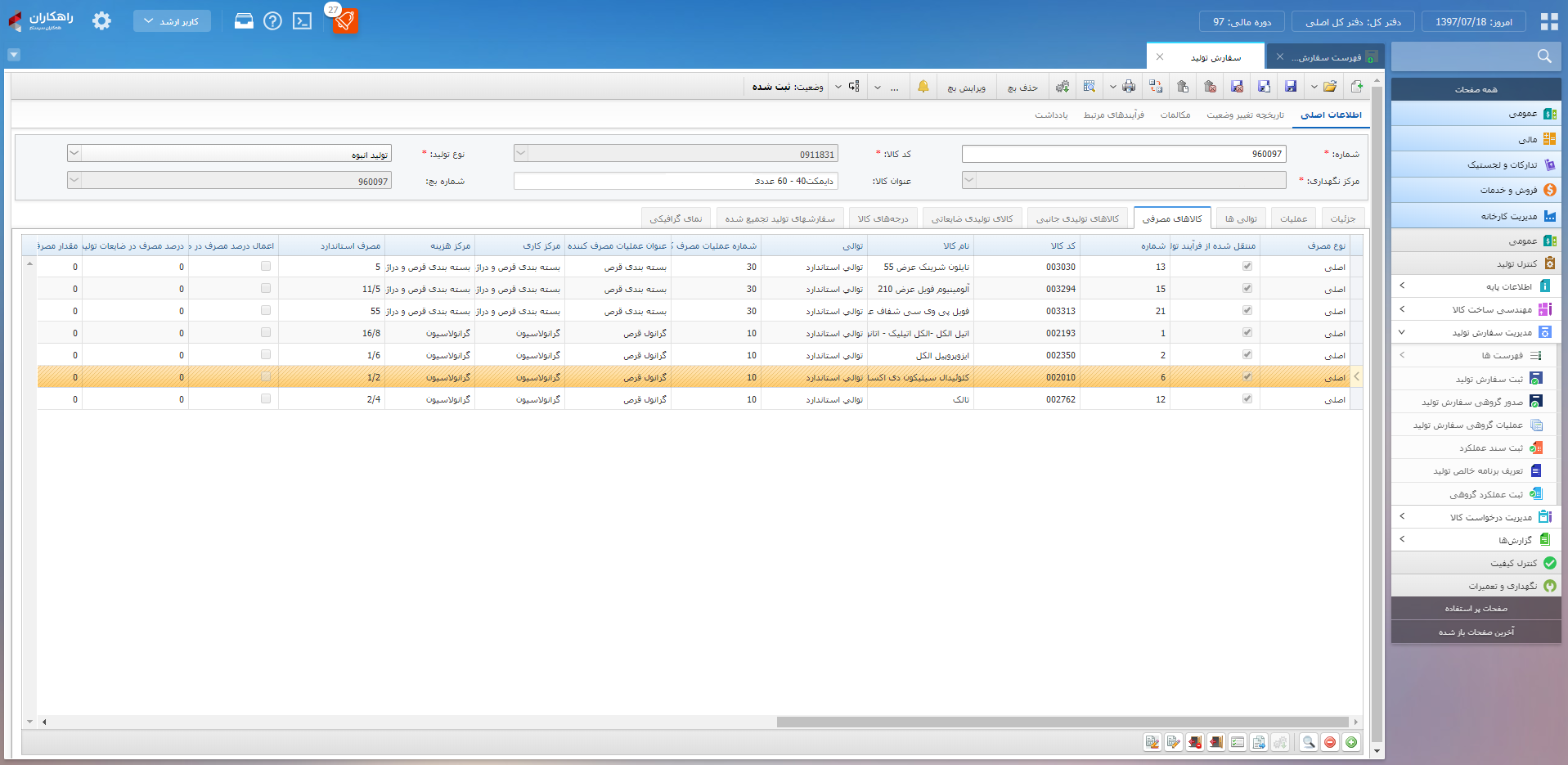
Task: Click the swap arrows grid icon
Action: click(1156, 87)
